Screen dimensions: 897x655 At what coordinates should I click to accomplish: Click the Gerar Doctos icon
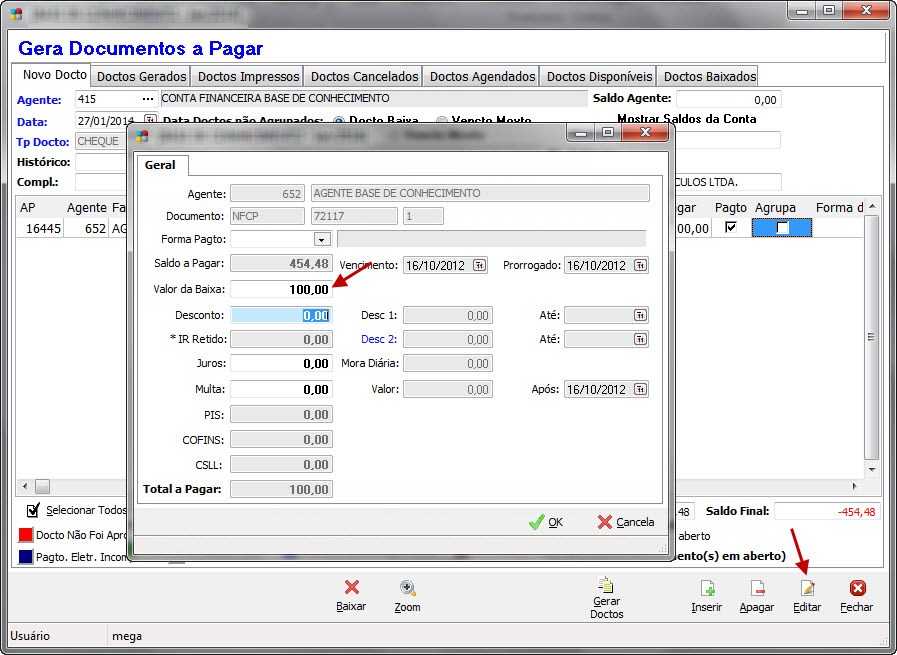point(606,585)
